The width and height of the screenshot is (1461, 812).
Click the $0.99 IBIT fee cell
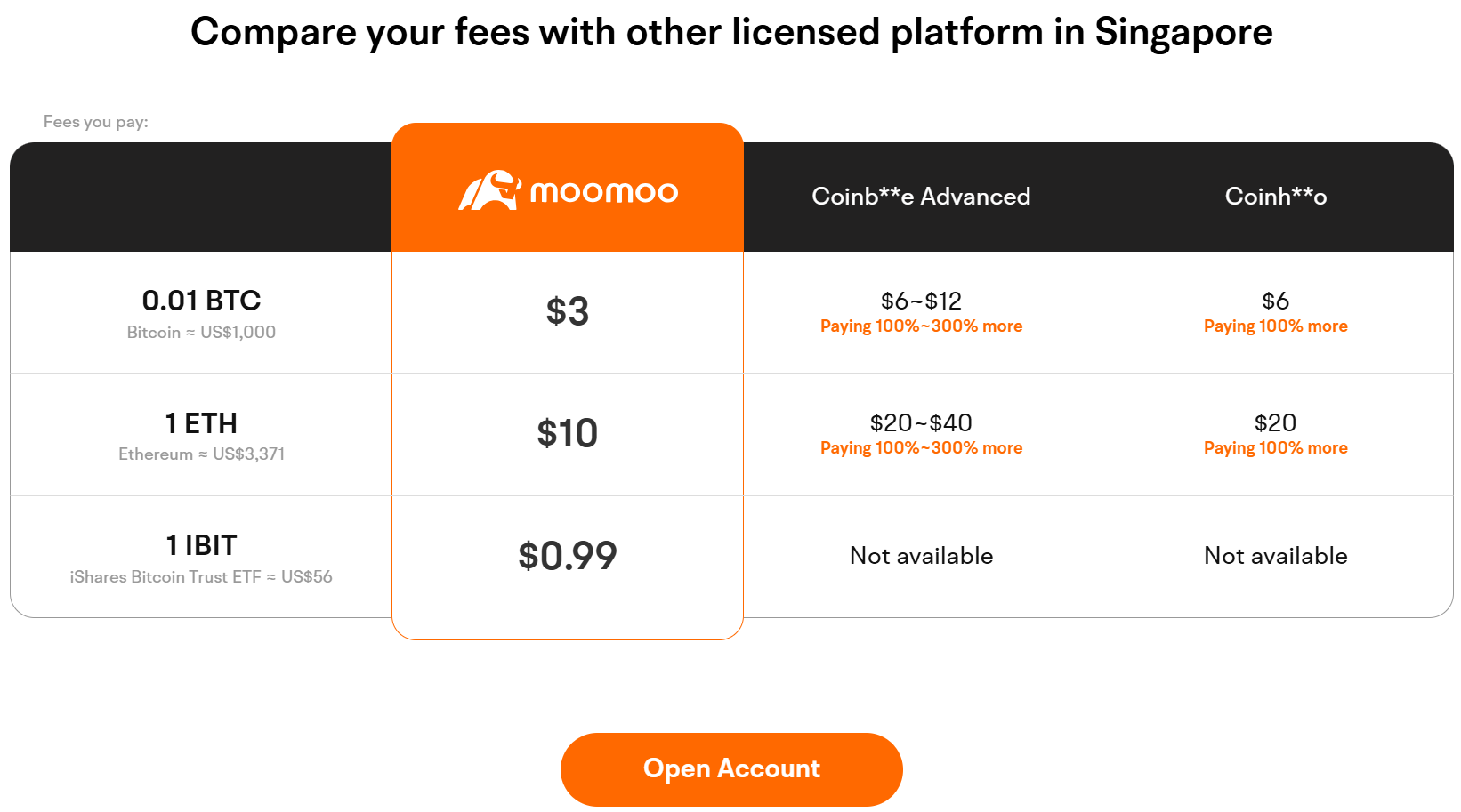point(568,555)
